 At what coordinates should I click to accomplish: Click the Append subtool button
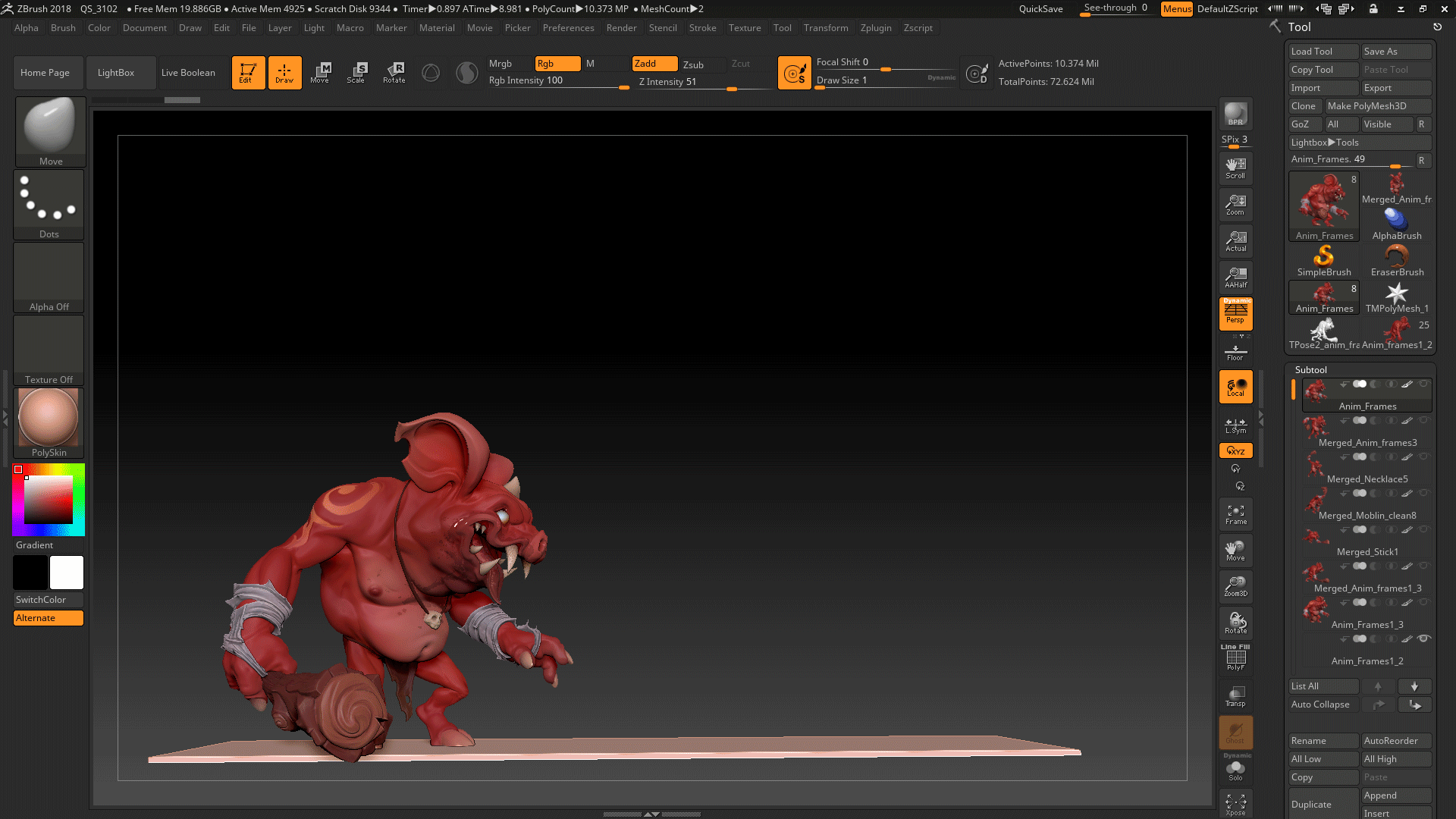click(x=1396, y=795)
